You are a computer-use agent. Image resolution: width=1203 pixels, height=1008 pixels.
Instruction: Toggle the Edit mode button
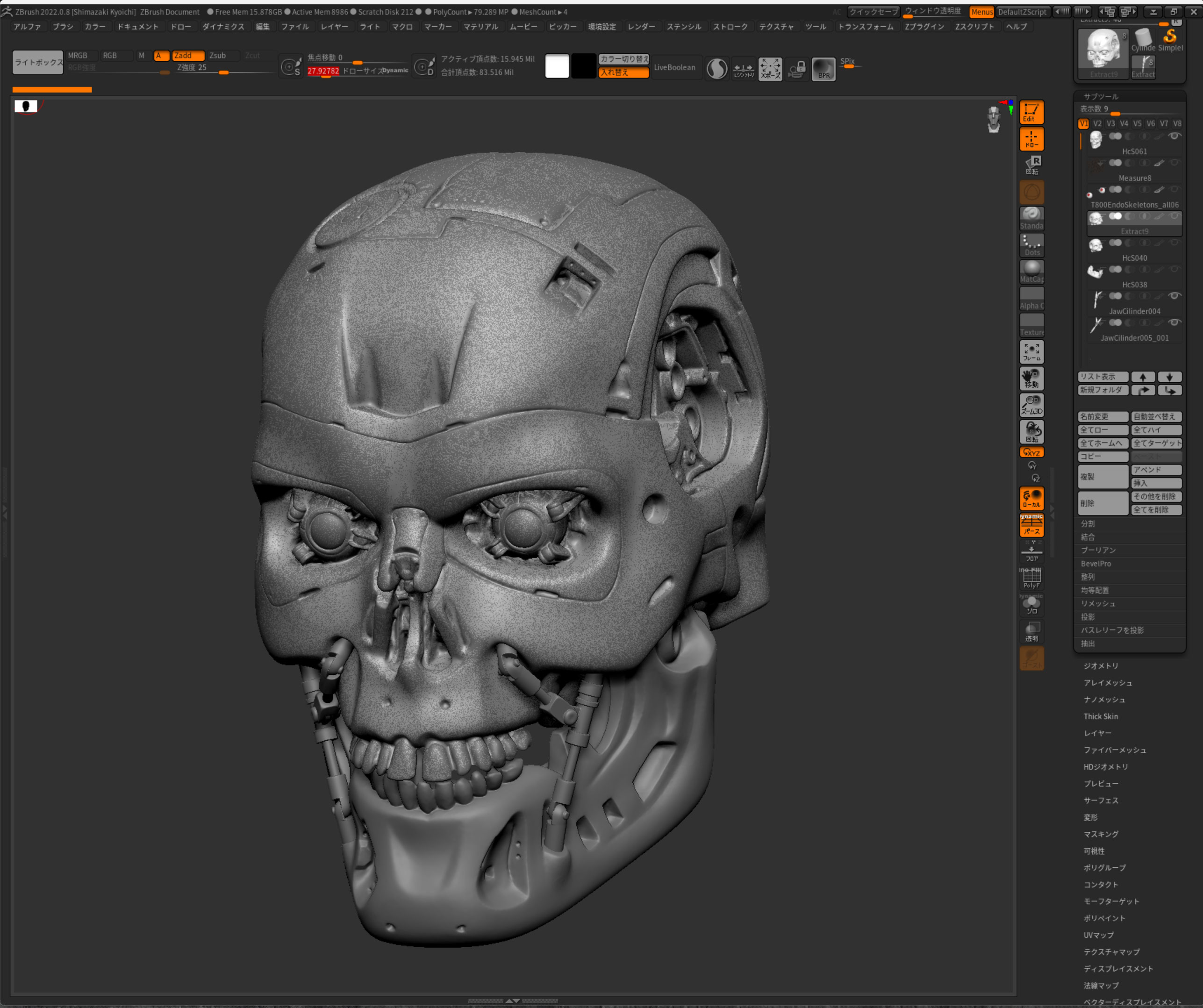[x=1031, y=112]
